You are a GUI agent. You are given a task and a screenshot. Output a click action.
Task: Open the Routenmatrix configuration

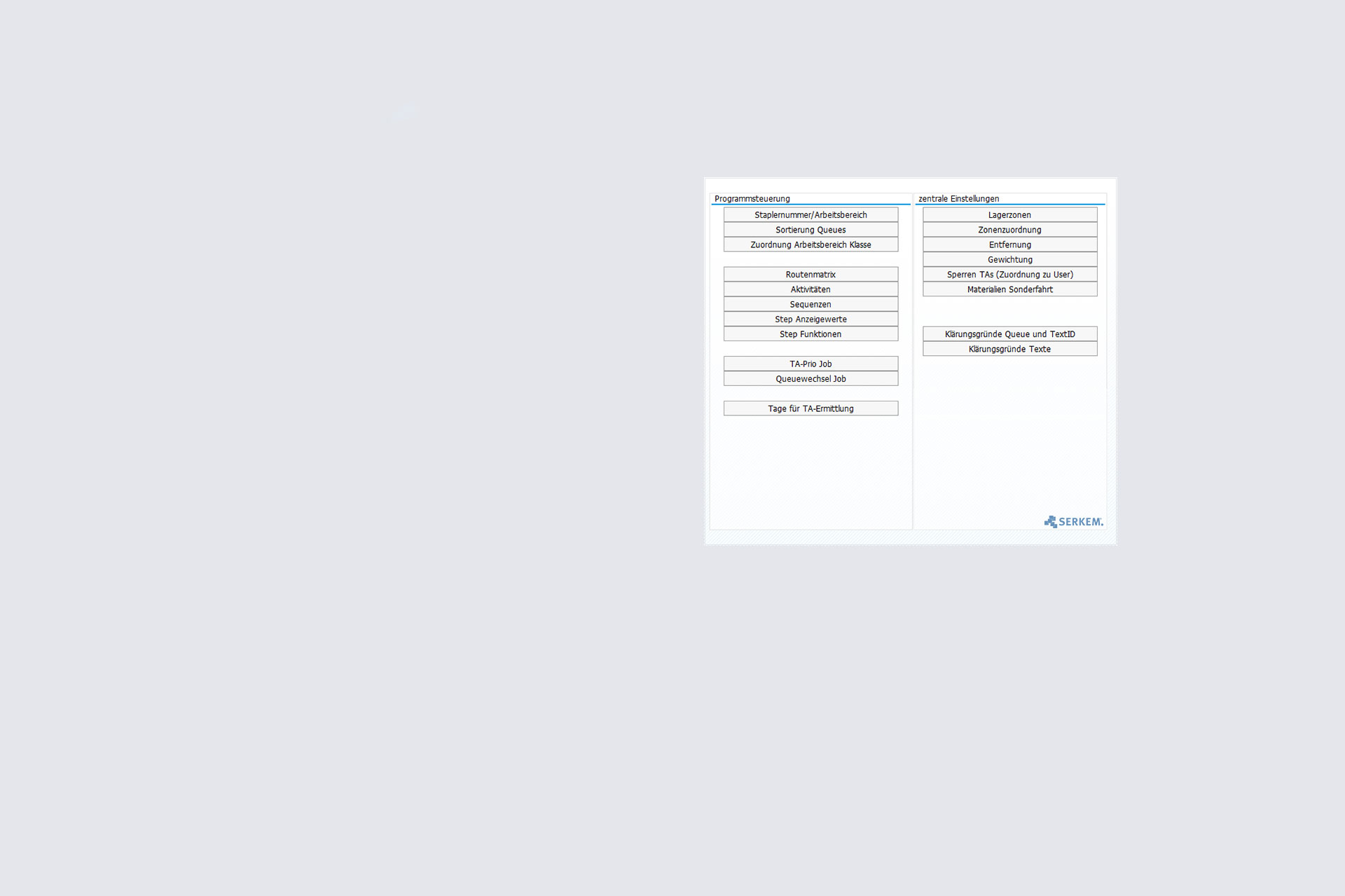811,275
